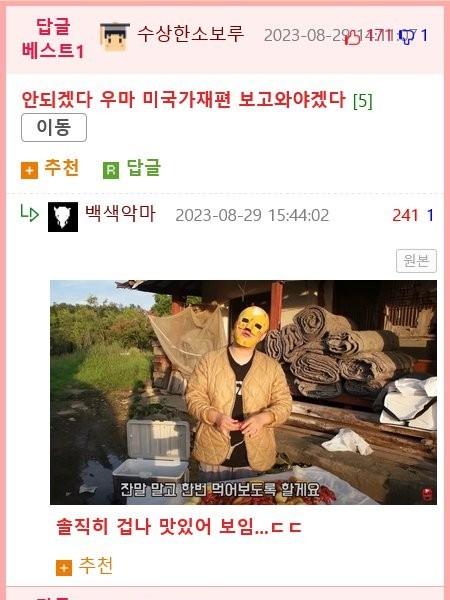Click the red 241 upvote count
The width and height of the screenshot is (450, 600).
pyautogui.click(x=405, y=215)
